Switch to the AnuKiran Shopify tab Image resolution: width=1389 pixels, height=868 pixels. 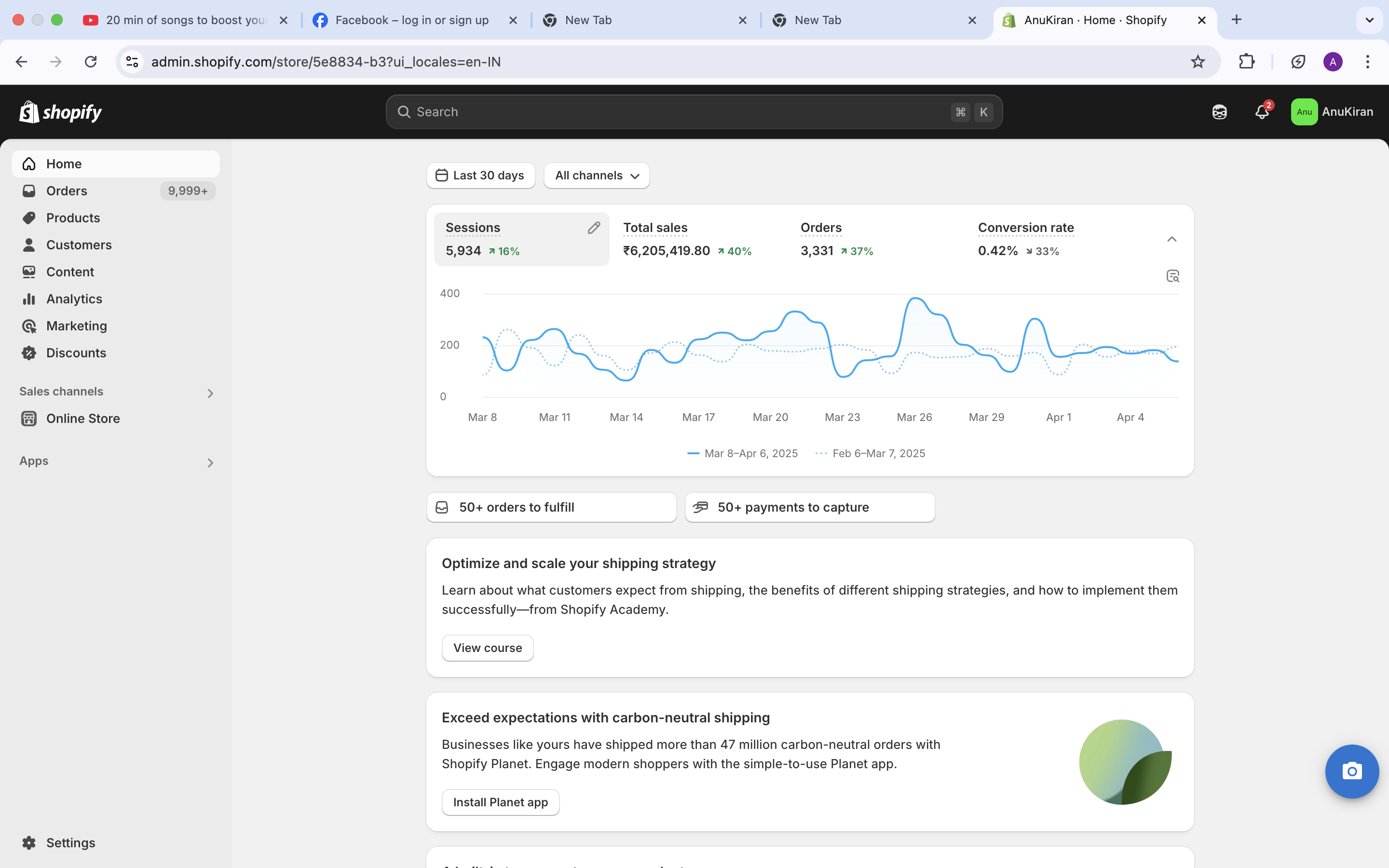point(1093,20)
